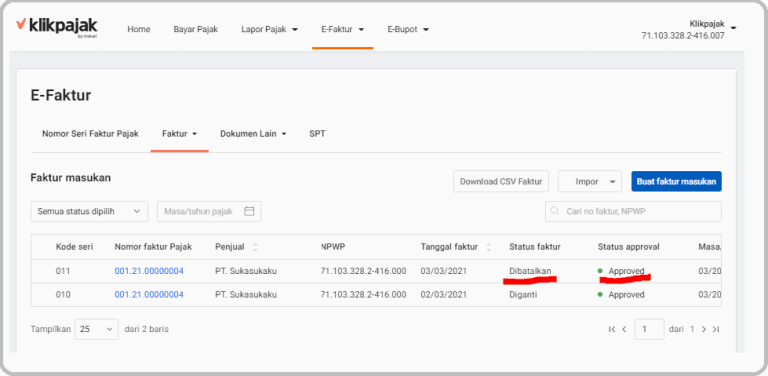Click Kode seri 011 cell
768x376 pixels.
tap(63, 271)
